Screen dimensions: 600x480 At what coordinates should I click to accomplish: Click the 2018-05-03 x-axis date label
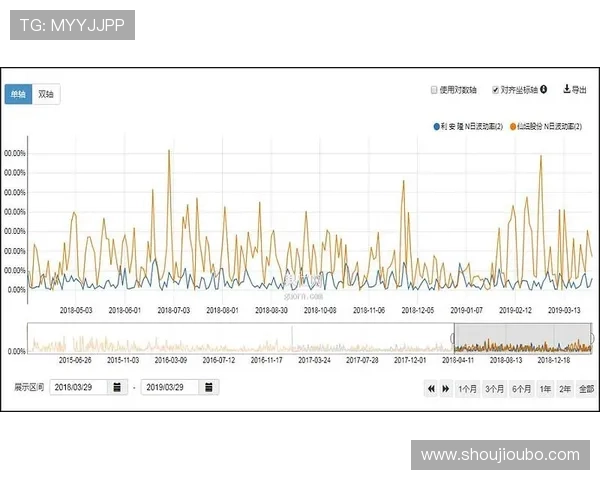(76, 310)
